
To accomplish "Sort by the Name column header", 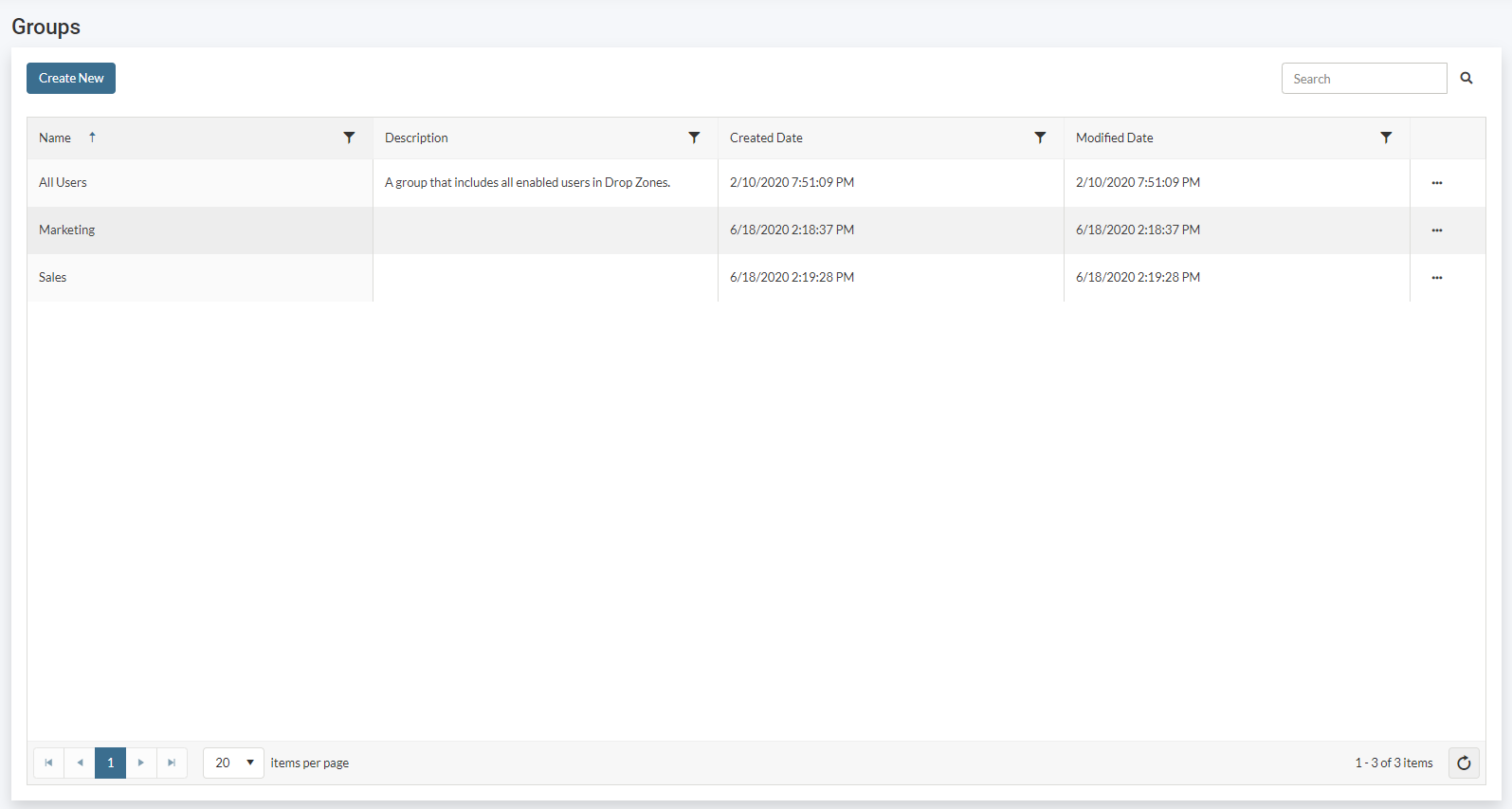I will coord(55,138).
